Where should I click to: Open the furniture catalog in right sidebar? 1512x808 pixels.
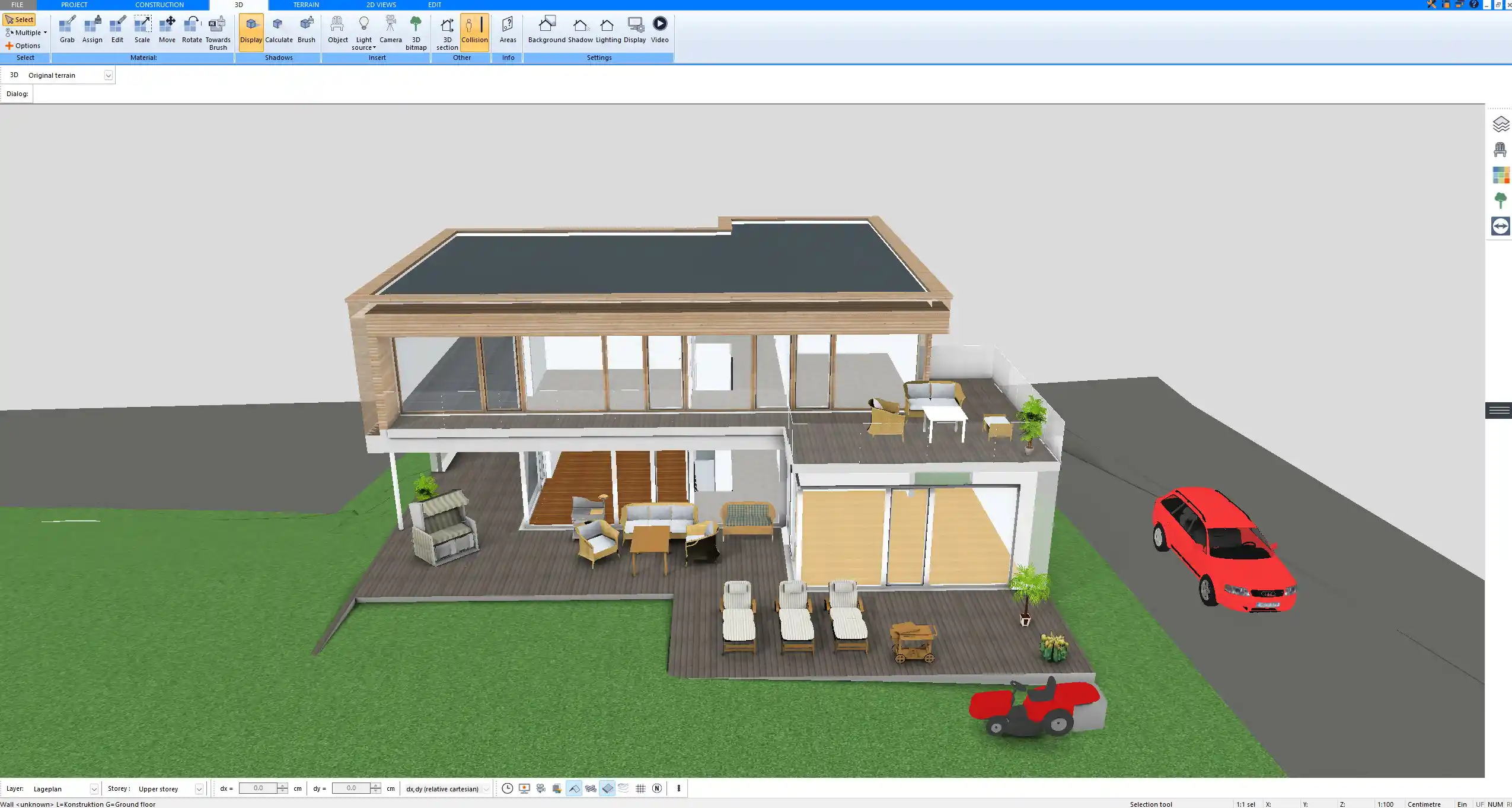(x=1501, y=149)
